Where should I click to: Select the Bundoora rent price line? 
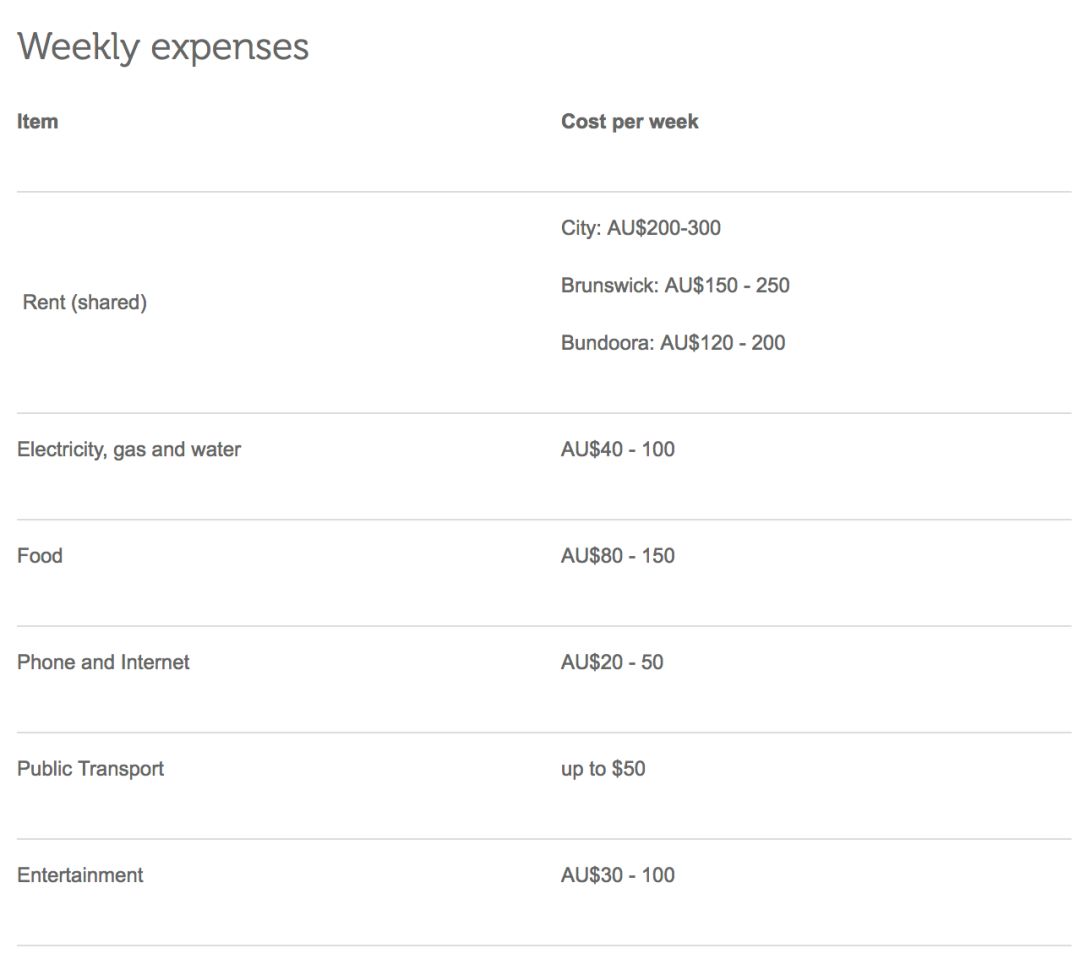673,343
